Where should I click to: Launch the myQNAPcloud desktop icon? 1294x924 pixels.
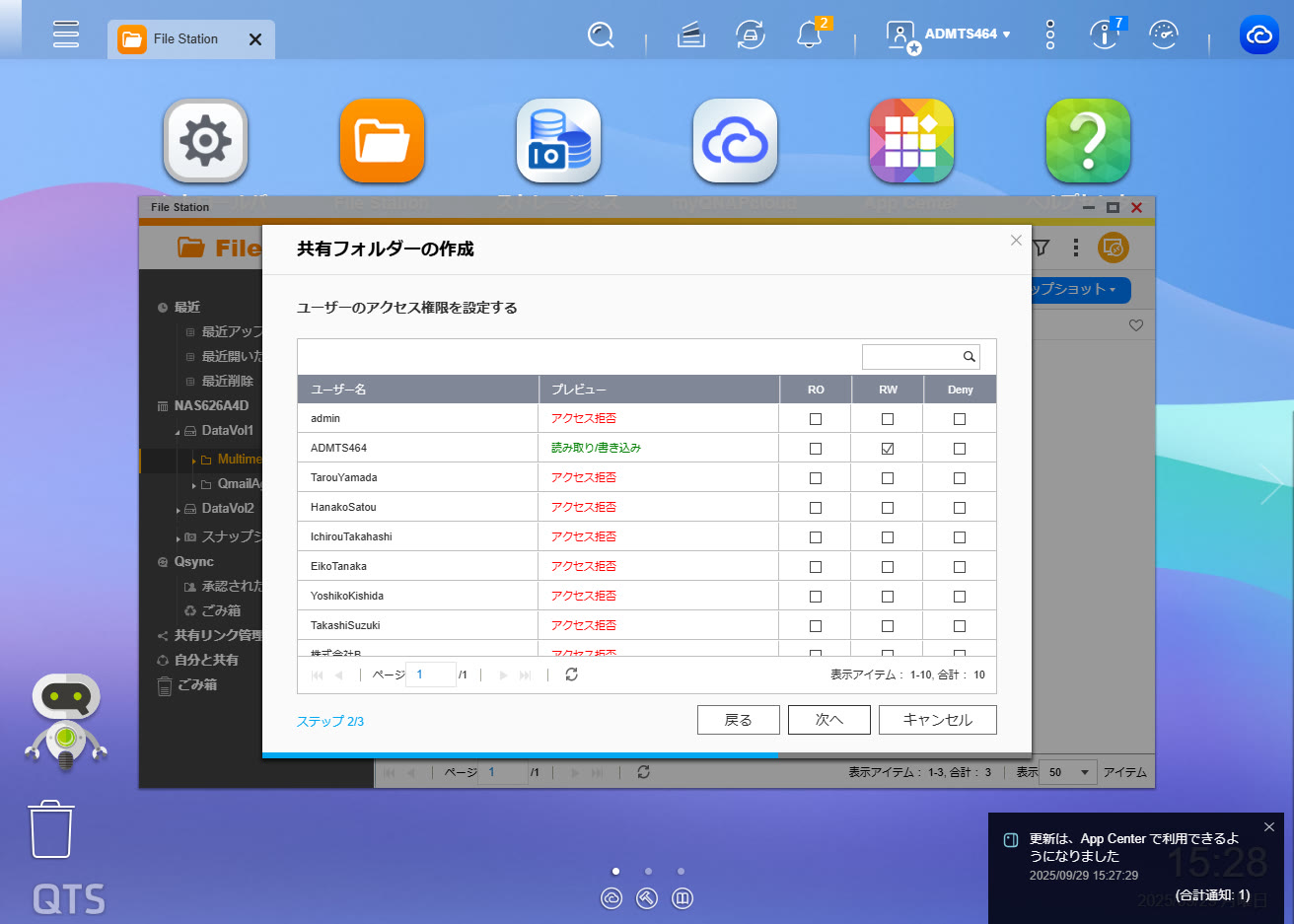(x=735, y=141)
